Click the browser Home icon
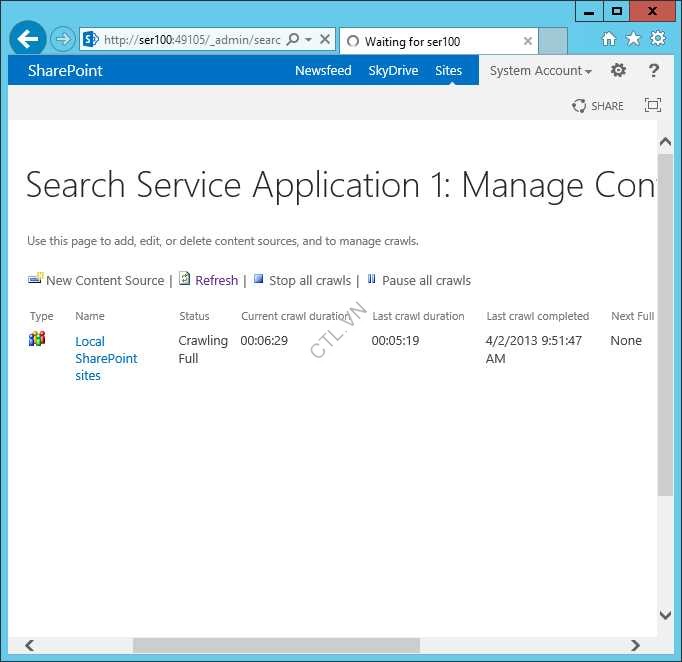682x662 pixels. point(609,39)
